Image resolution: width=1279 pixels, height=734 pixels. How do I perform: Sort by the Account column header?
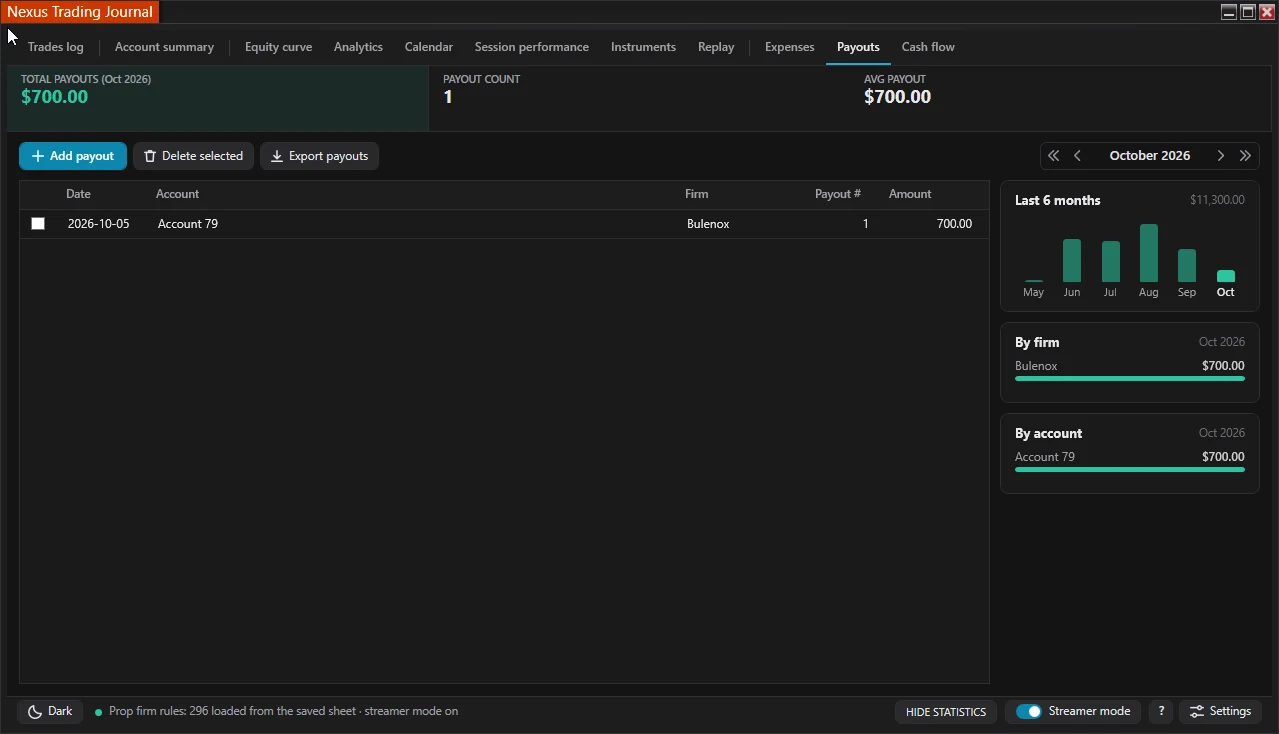click(x=177, y=194)
